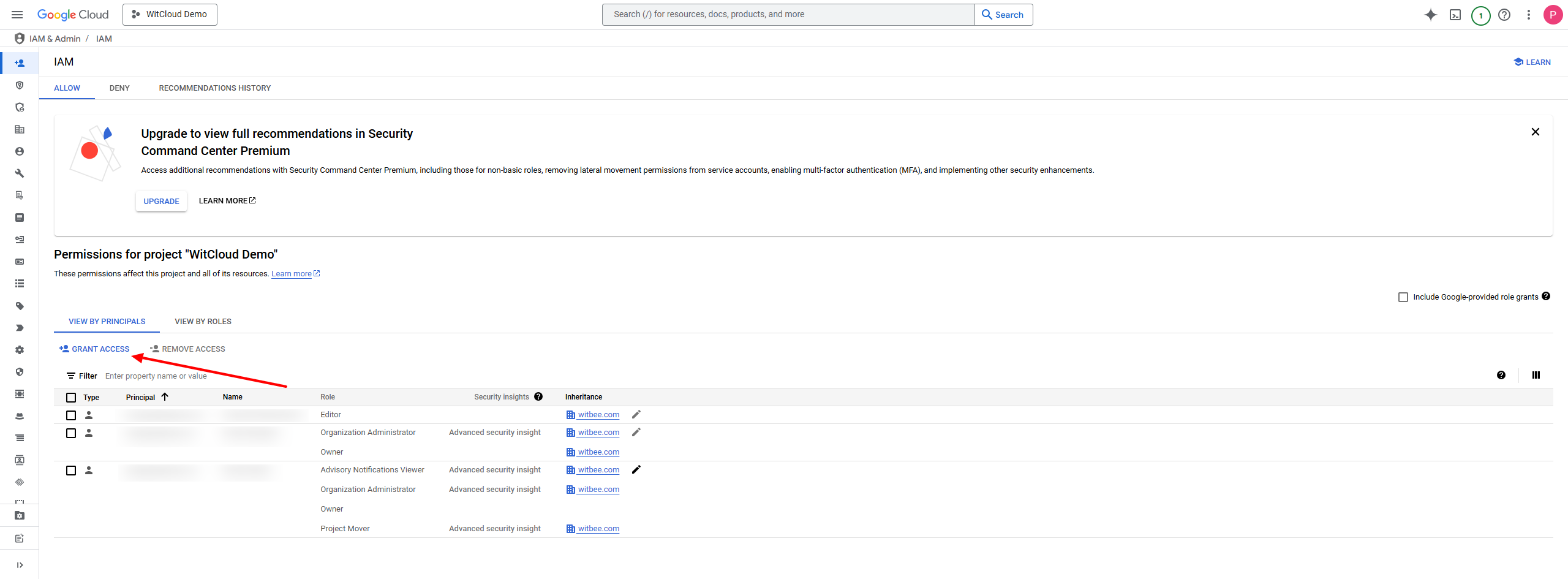Click the column display options icon
The height and width of the screenshot is (579, 1568).
[1536, 375]
